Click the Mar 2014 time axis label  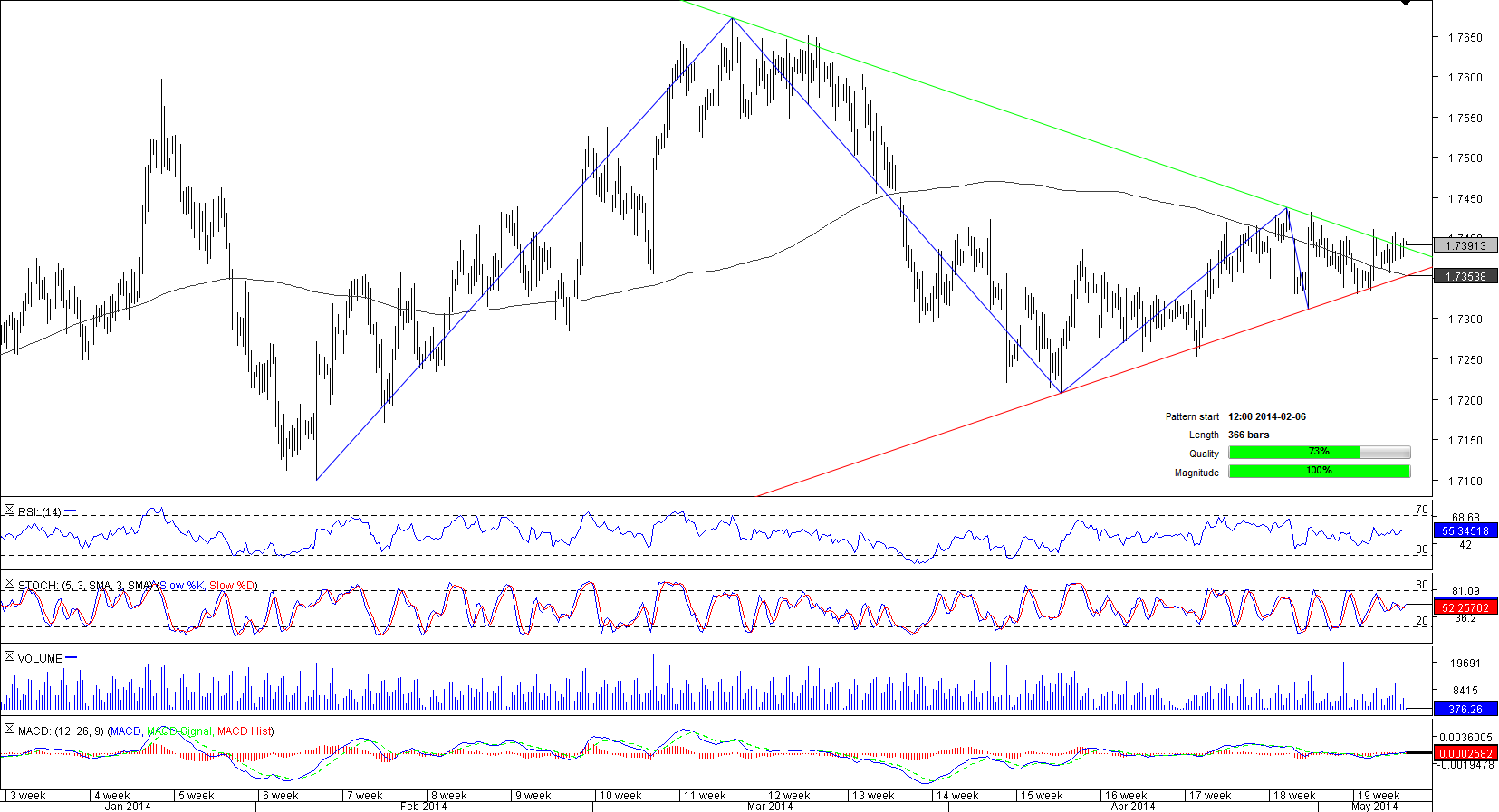[770, 807]
